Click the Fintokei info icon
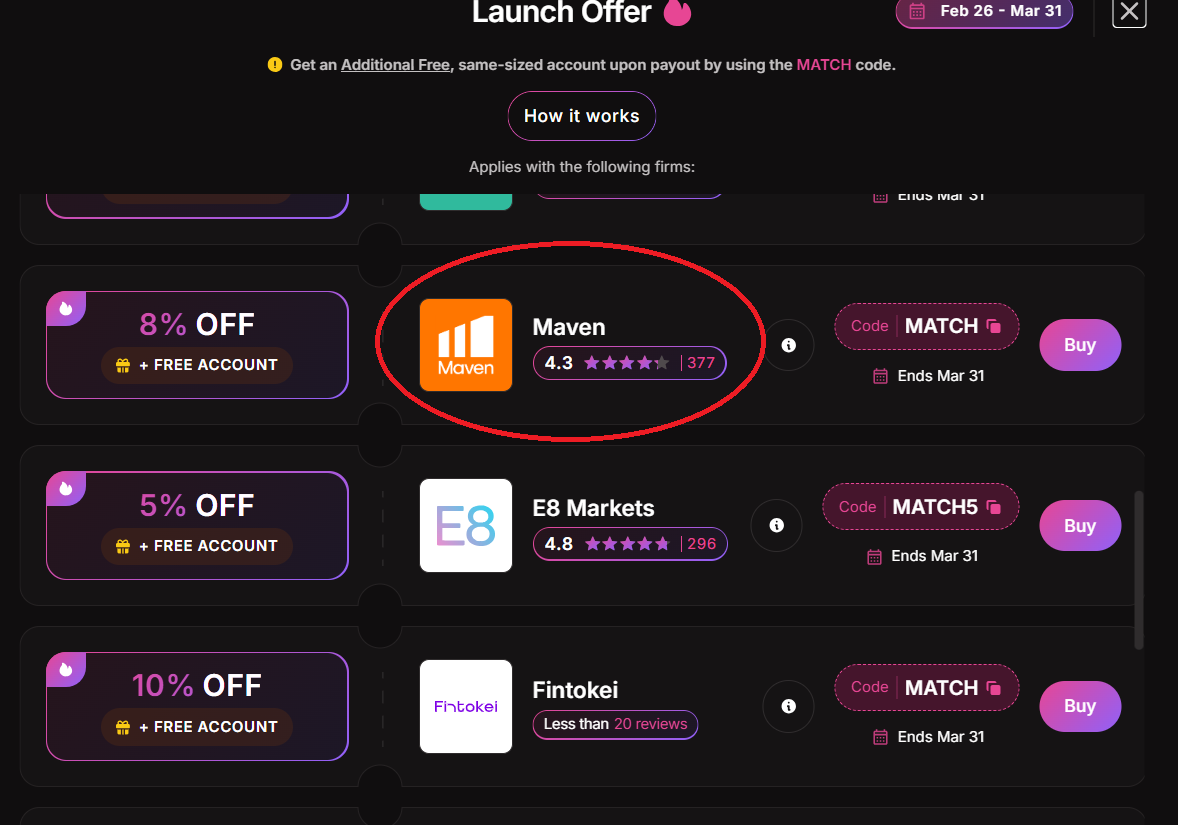1178x825 pixels. [x=789, y=706]
